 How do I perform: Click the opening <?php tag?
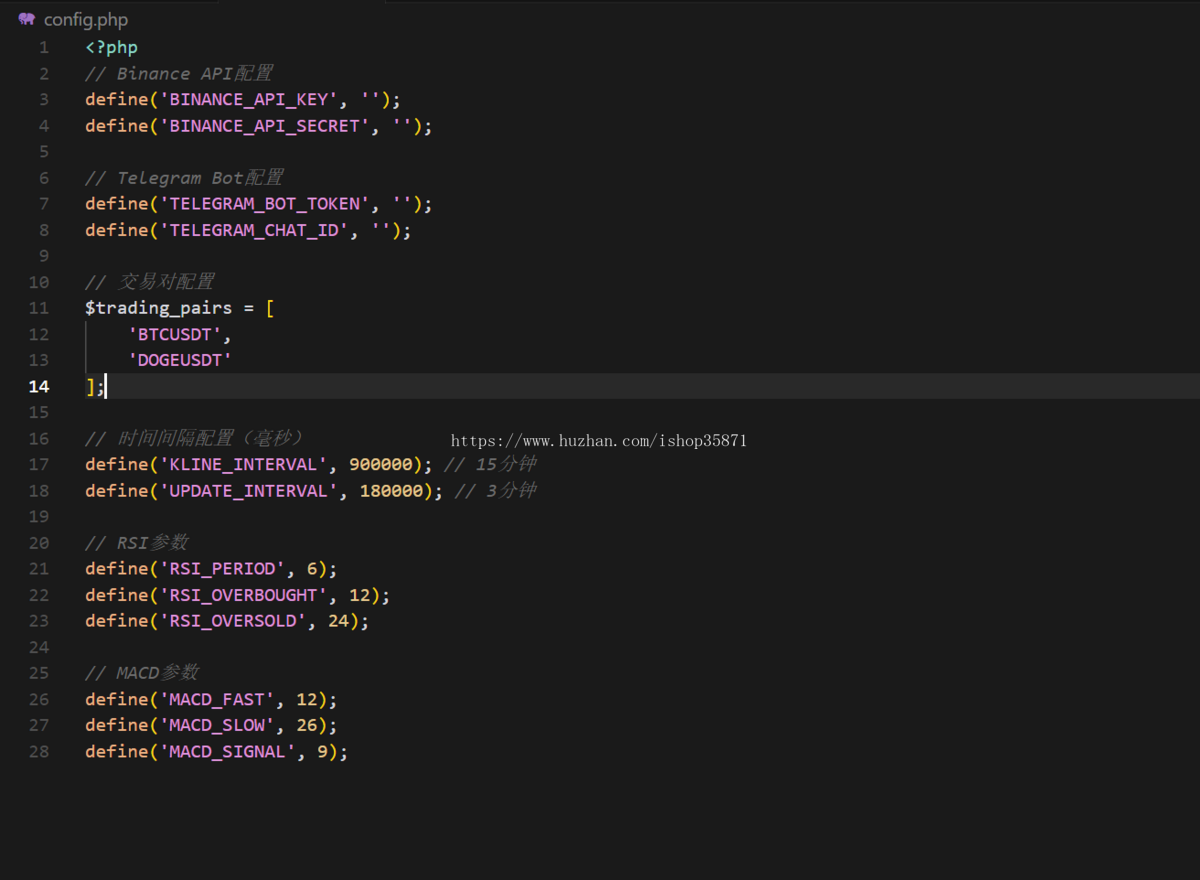112,48
